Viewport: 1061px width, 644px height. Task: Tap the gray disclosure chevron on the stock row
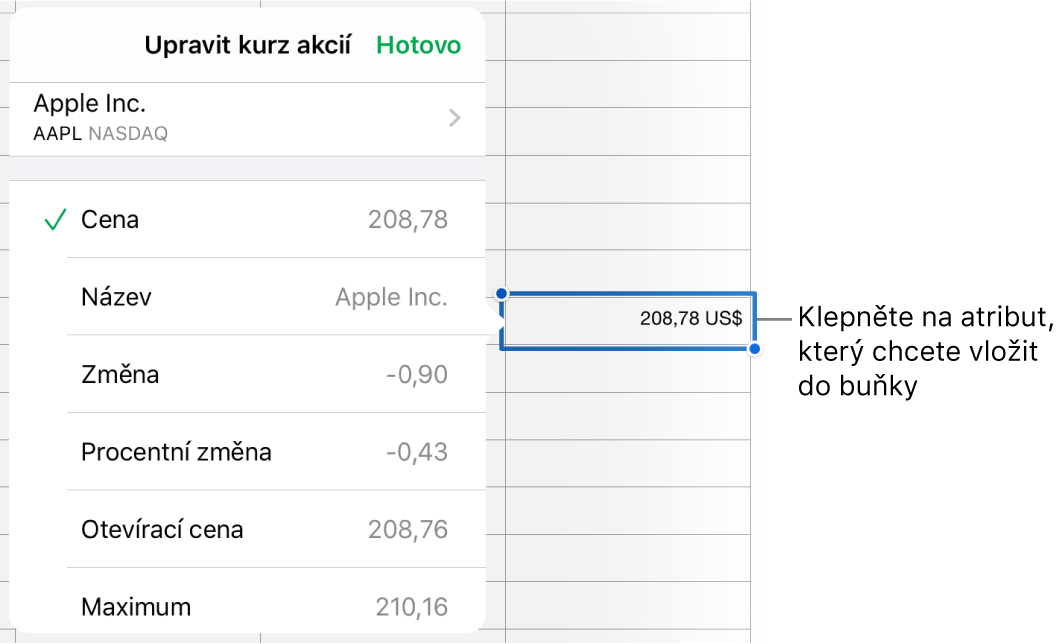tap(453, 117)
